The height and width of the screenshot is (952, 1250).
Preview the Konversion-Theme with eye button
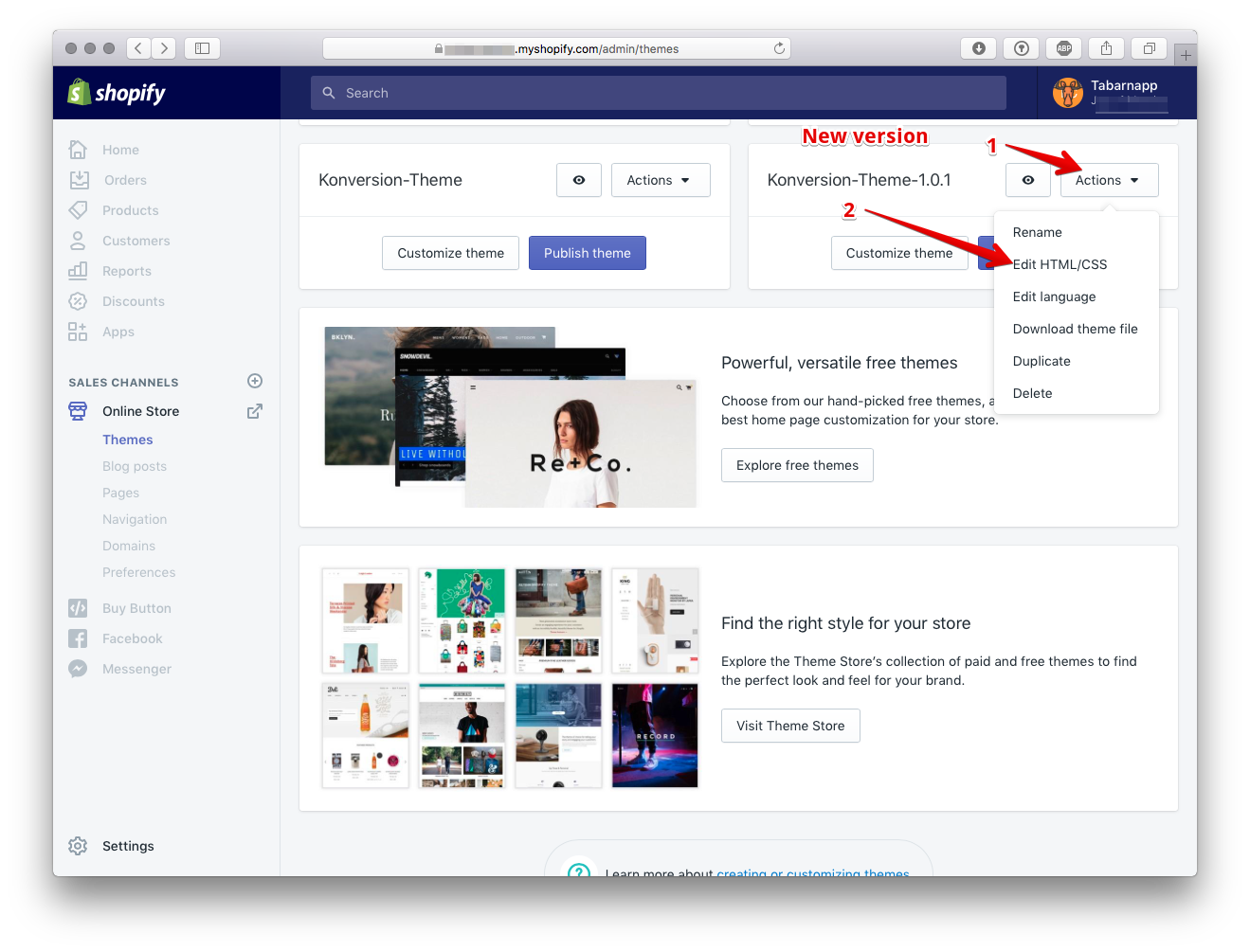click(x=579, y=180)
